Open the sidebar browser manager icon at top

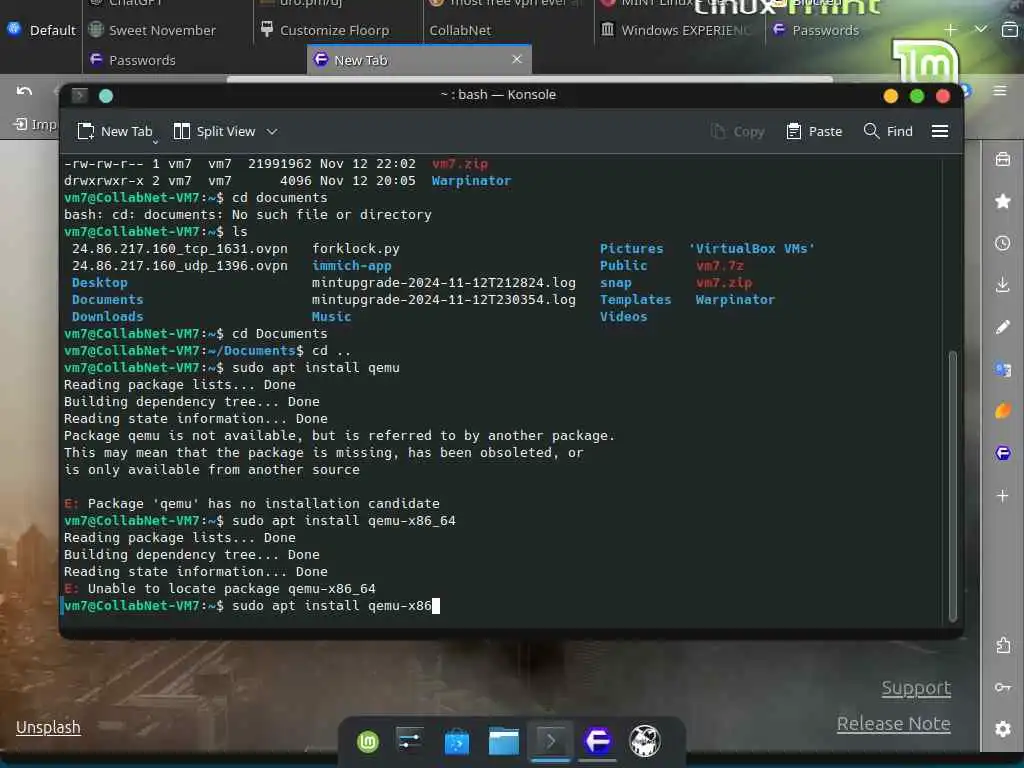click(1002, 159)
